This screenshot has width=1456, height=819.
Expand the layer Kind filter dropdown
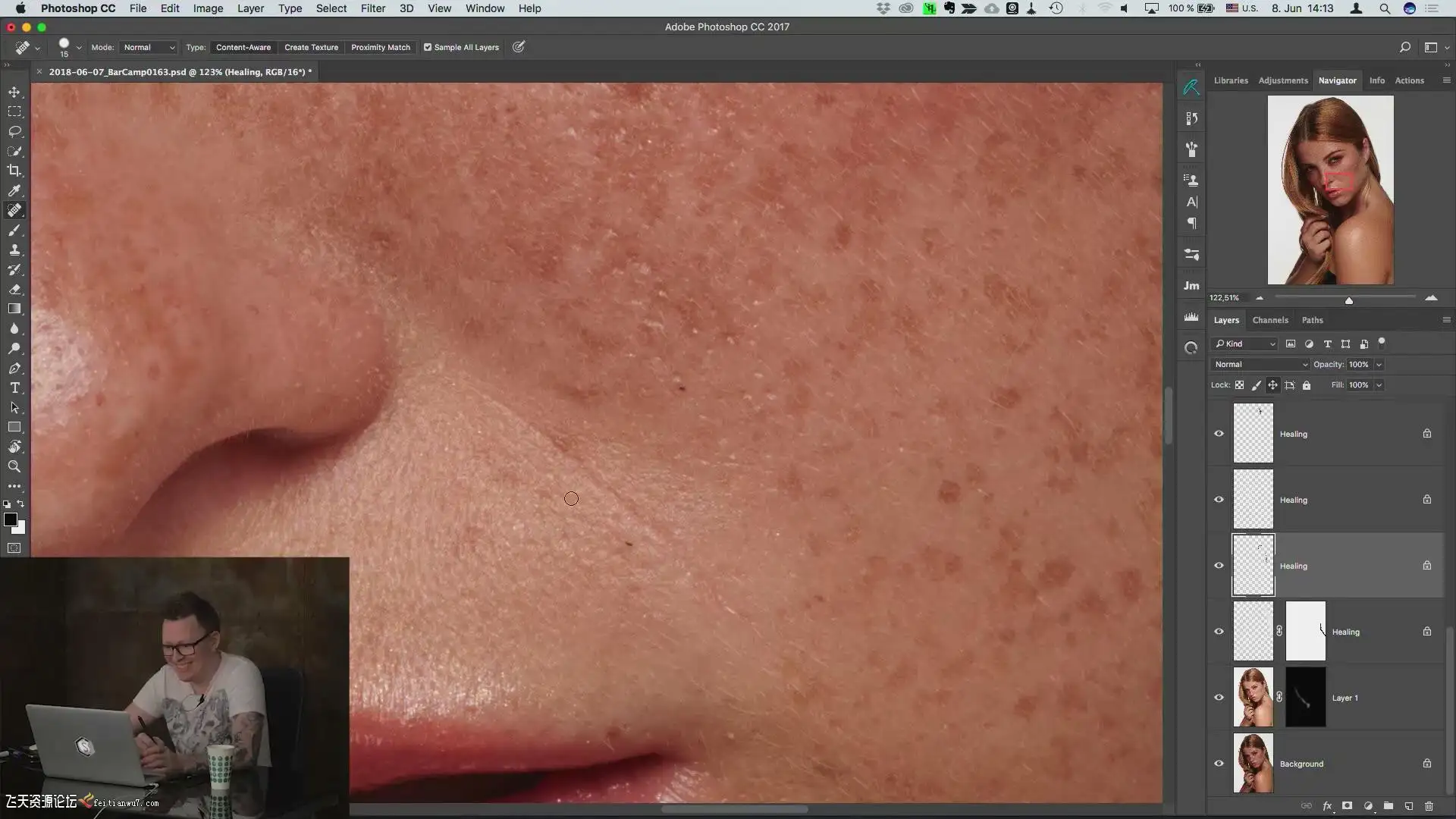(1244, 344)
